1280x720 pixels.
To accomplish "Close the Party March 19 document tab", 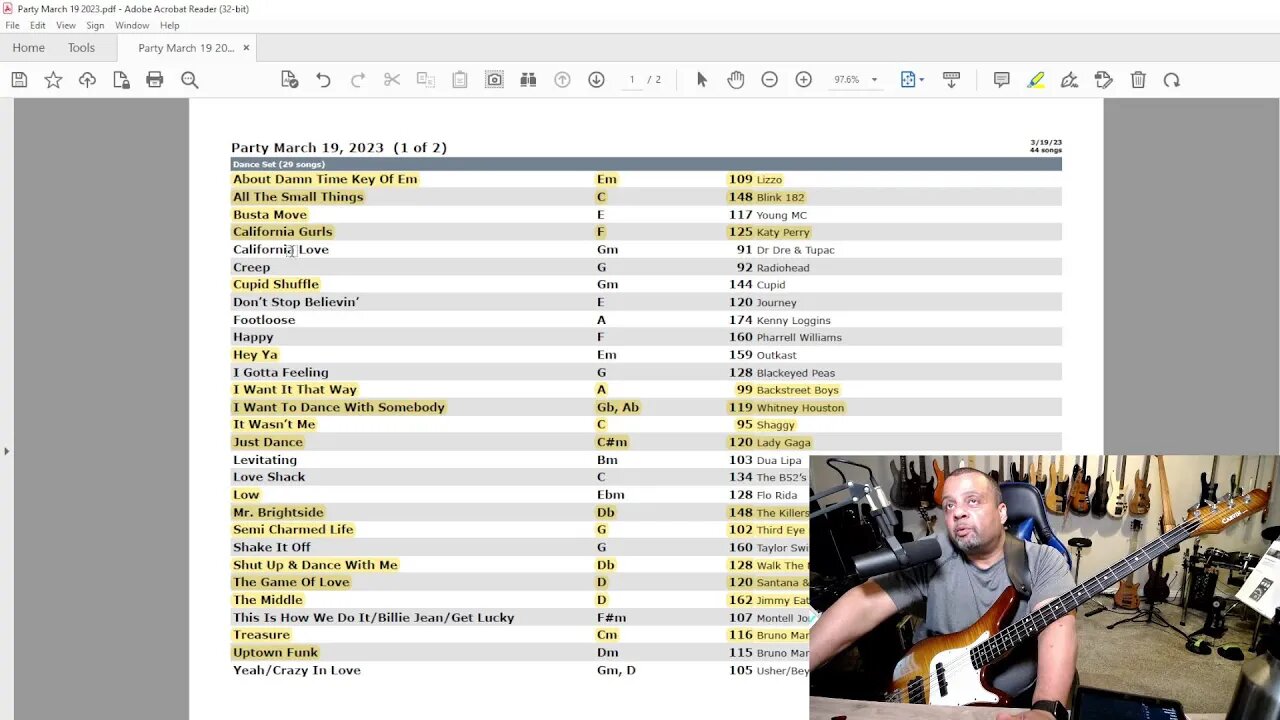I will tap(246, 48).
